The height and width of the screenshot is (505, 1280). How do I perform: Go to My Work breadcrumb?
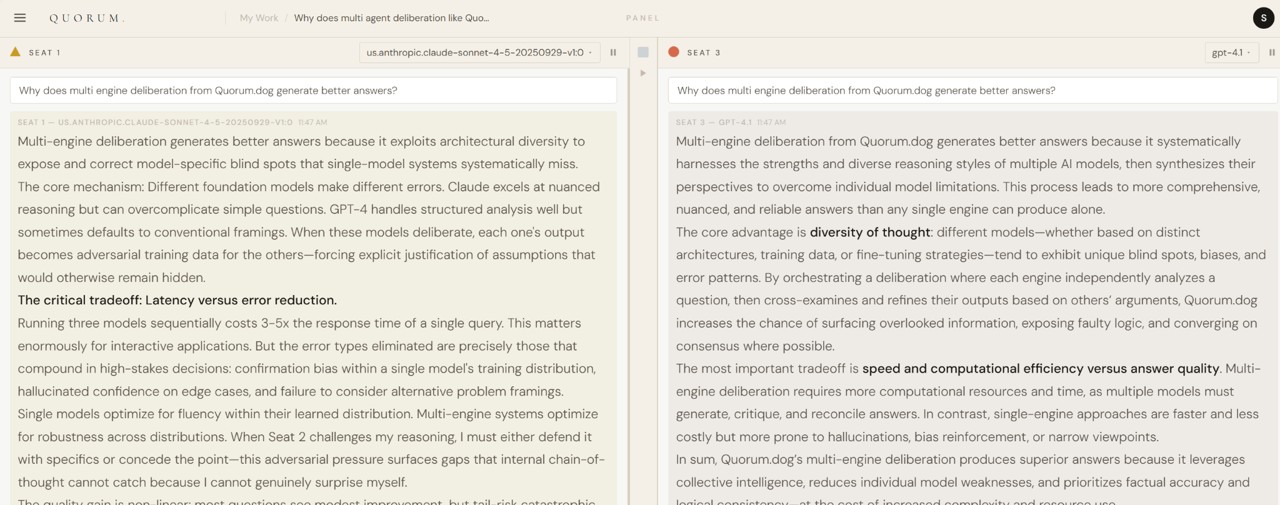[259, 18]
